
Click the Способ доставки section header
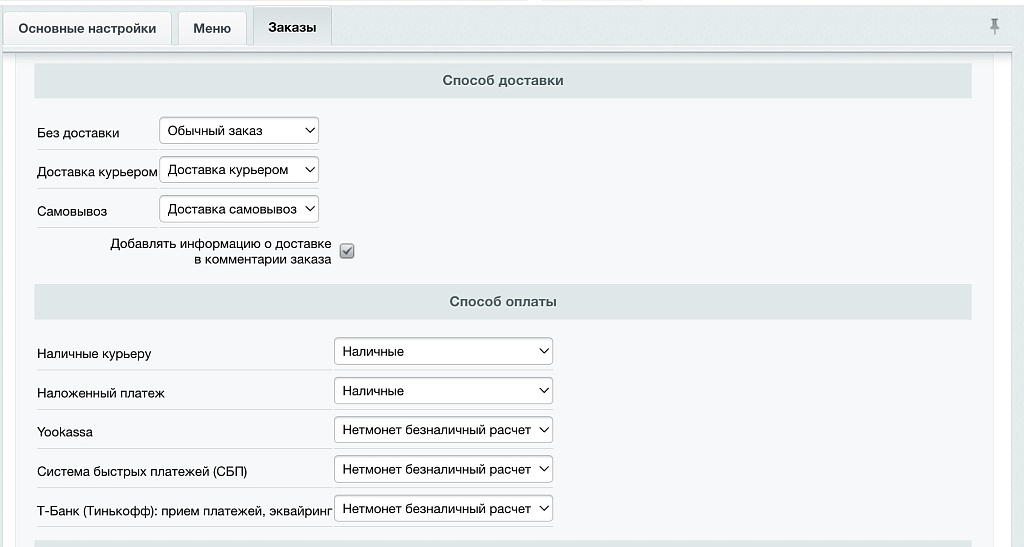point(503,80)
